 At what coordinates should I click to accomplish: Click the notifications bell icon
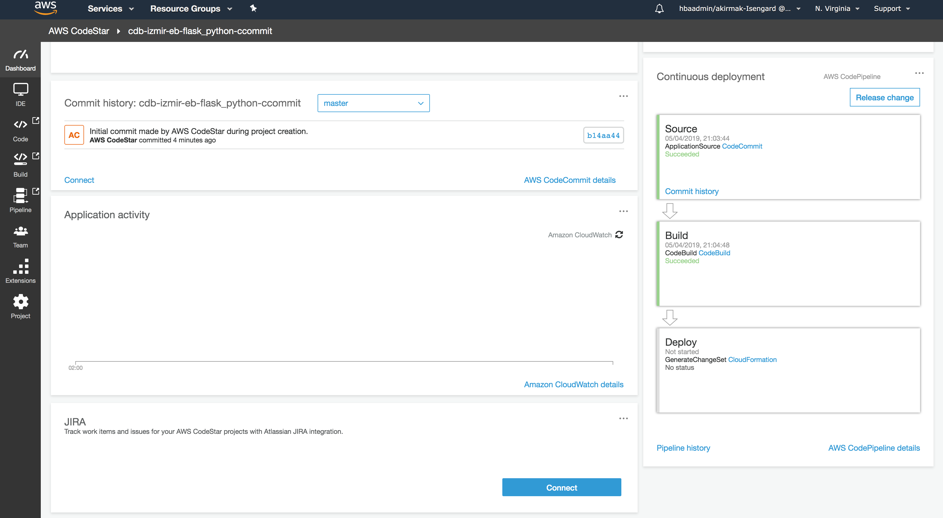[x=659, y=8]
